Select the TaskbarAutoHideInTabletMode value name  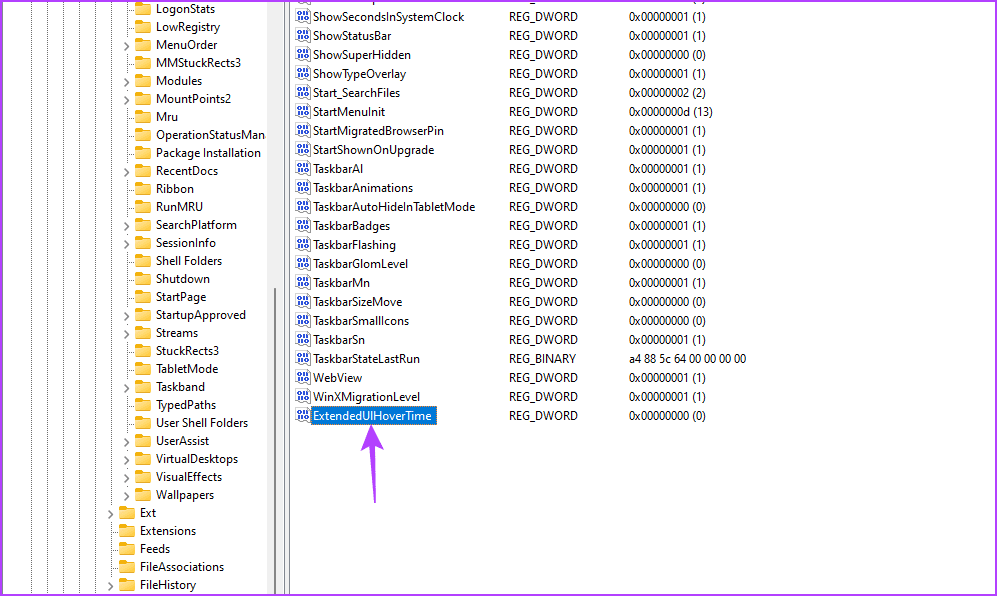point(394,207)
